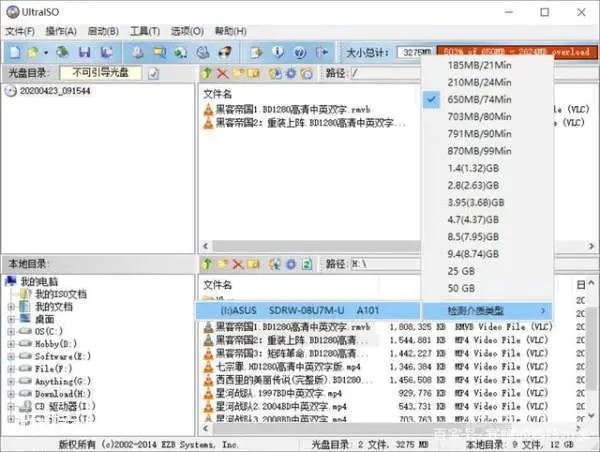Click the 大小总计 3275MB value field
The image size is (600, 452).
click(416, 52)
